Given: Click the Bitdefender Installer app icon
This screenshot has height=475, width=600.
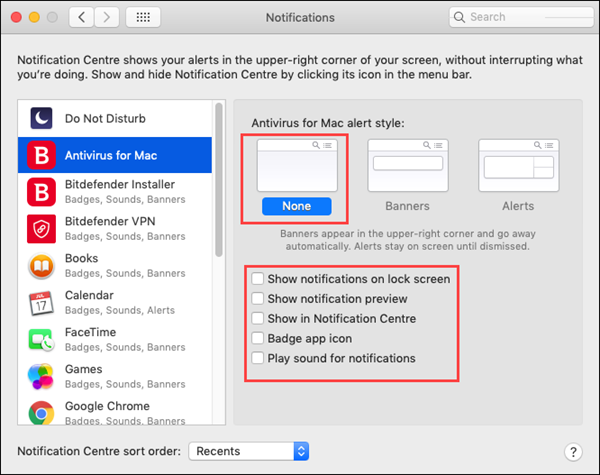Looking at the screenshot, I should pos(41,192).
